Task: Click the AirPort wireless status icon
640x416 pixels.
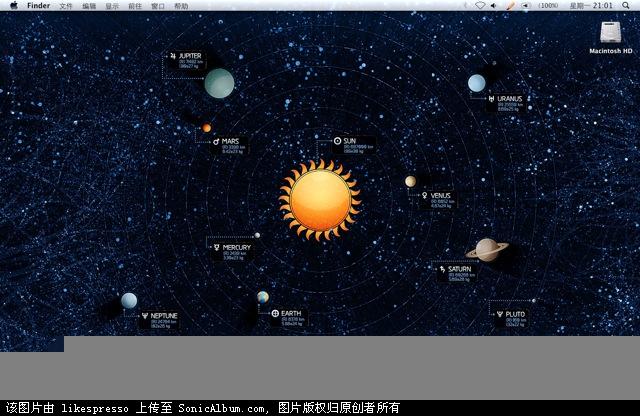Action: [x=480, y=5]
